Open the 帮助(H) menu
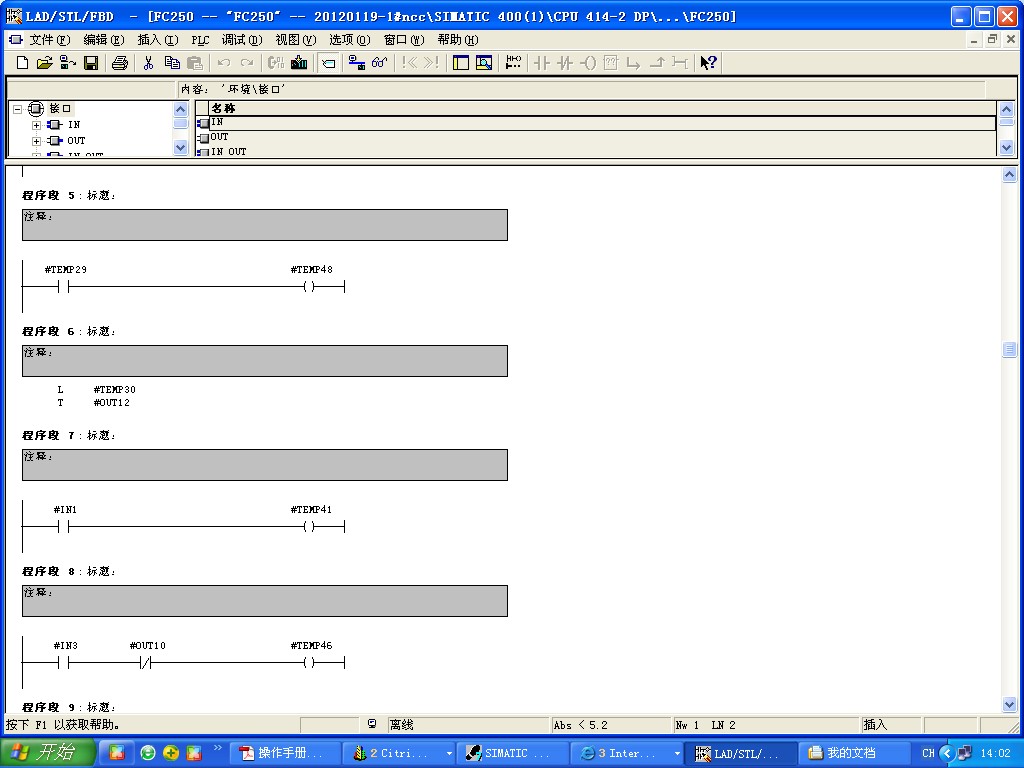Viewport: 1024px width, 768px height. click(x=458, y=40)
